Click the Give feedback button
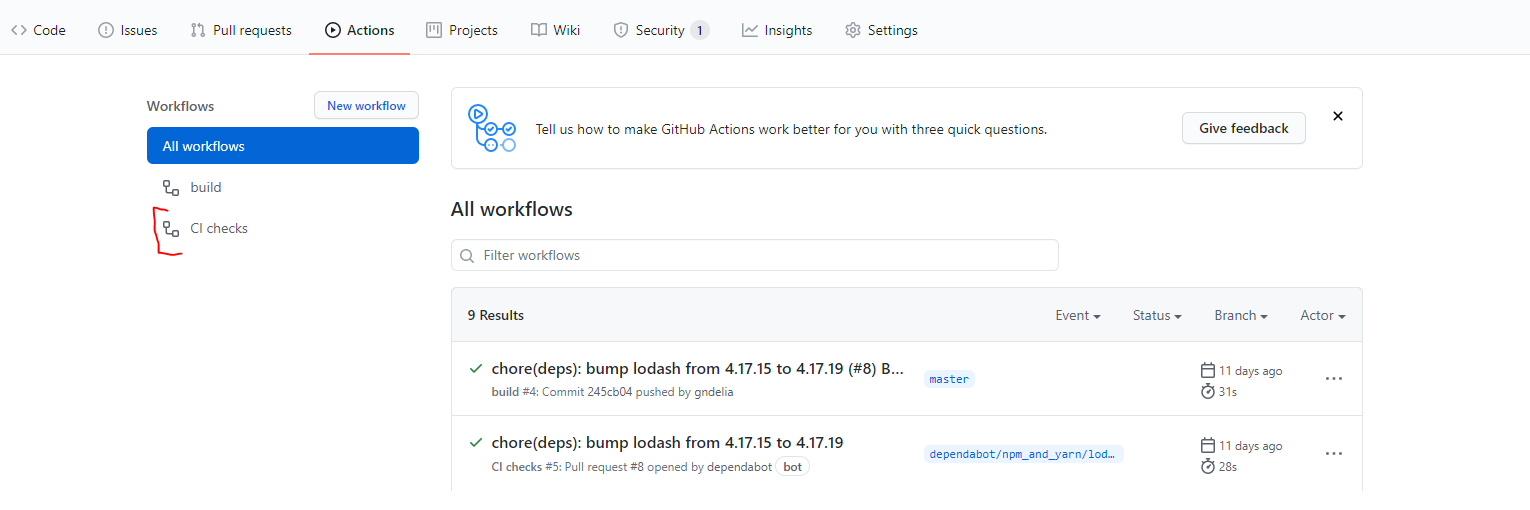 pos(1244,128)
